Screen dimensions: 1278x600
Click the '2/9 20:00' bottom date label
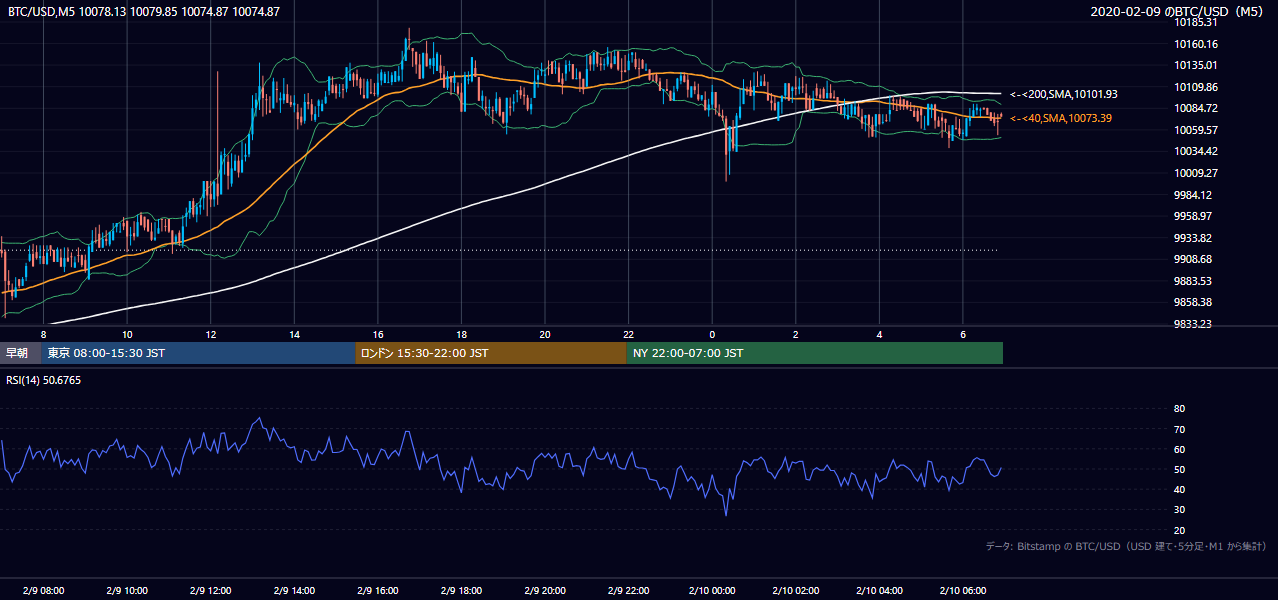click(x=544, y=590)
